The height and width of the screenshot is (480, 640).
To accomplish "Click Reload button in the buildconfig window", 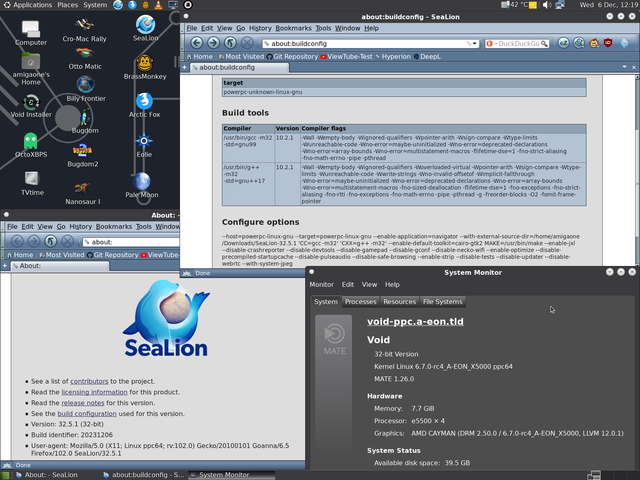I will pyautogui.click(x=230, y=43).
